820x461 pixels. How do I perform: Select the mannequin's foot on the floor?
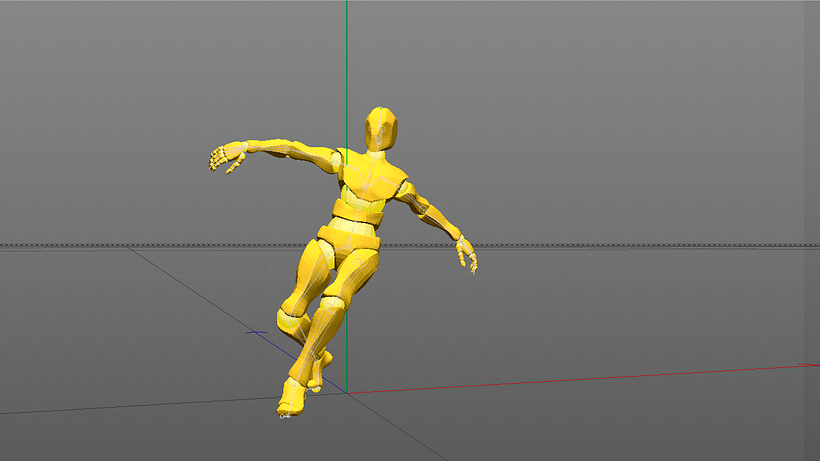(x=292, y=398)
